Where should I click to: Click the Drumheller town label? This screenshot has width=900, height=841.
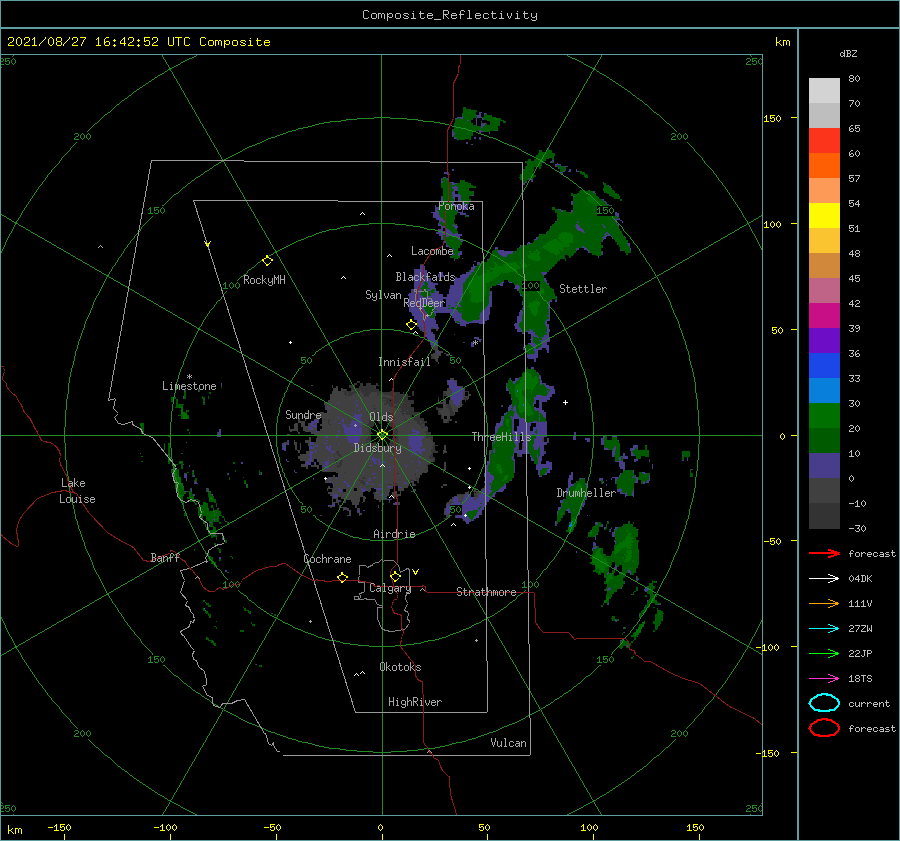[x=586, y=493]
